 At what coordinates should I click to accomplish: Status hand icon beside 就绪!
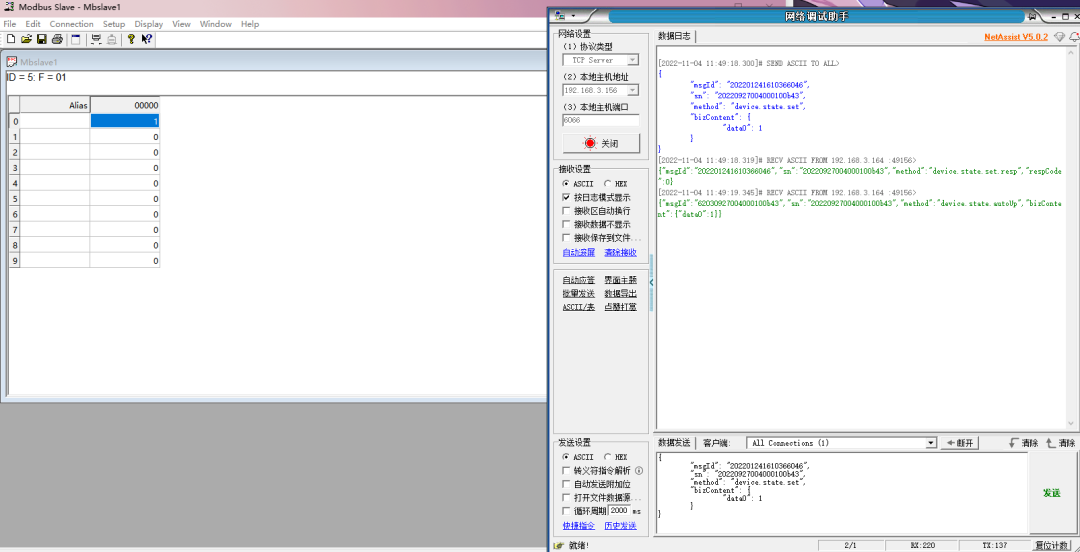pyautogui.click(x=559, y=546)
